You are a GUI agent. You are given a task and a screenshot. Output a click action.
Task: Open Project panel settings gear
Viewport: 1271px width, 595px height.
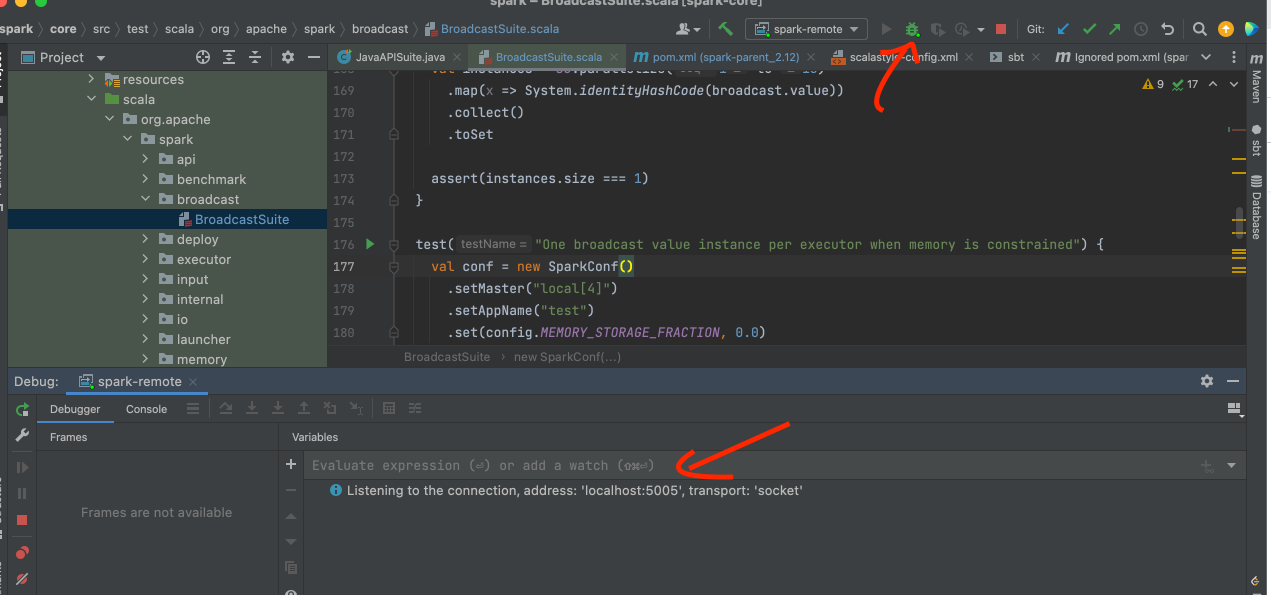(x=288, y=57)
